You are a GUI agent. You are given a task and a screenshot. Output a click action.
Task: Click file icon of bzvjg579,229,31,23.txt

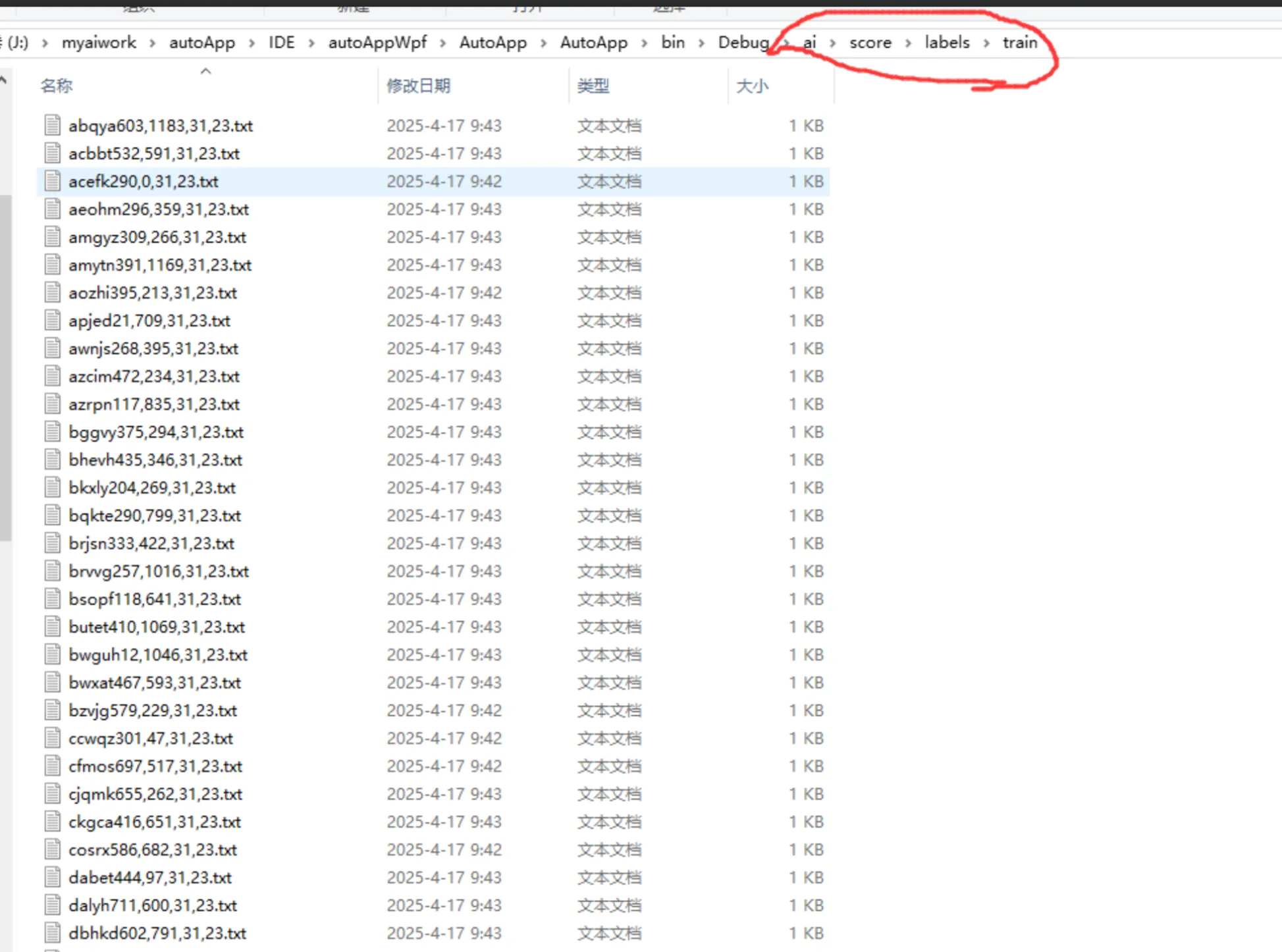pyautogui.click(x=53, y=710)
